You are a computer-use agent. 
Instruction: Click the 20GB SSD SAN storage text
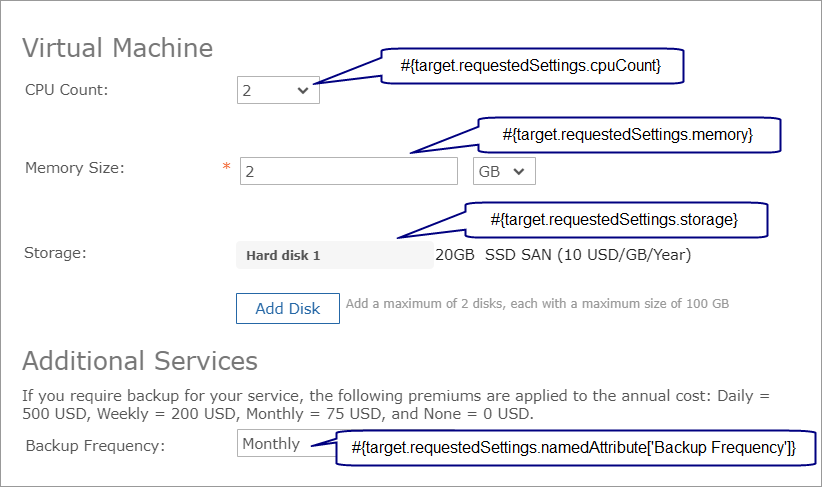tap(563, 255)
